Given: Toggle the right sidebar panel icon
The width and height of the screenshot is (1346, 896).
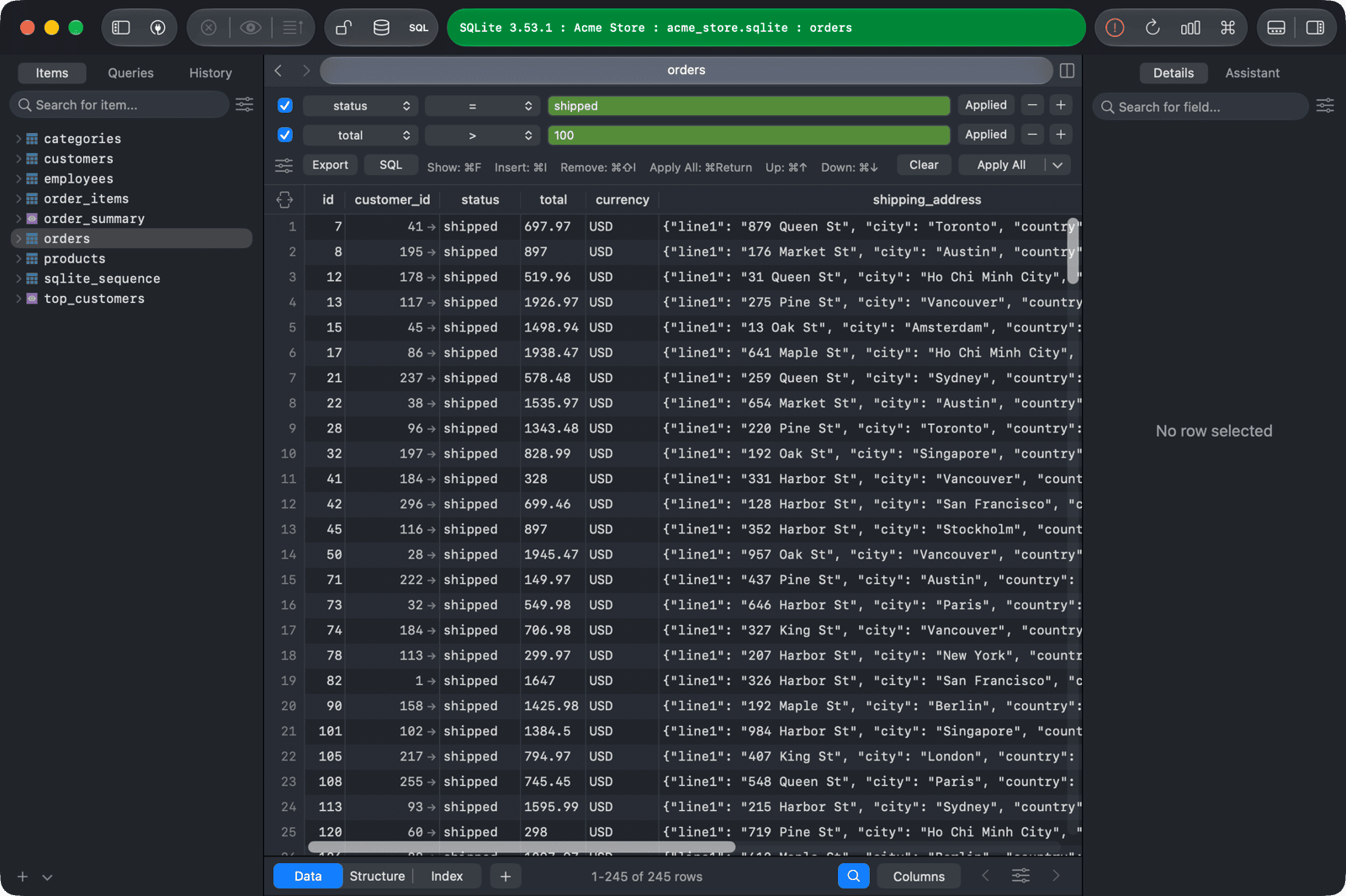Looking at the screenshot, I should click(x=1315, y=28).
